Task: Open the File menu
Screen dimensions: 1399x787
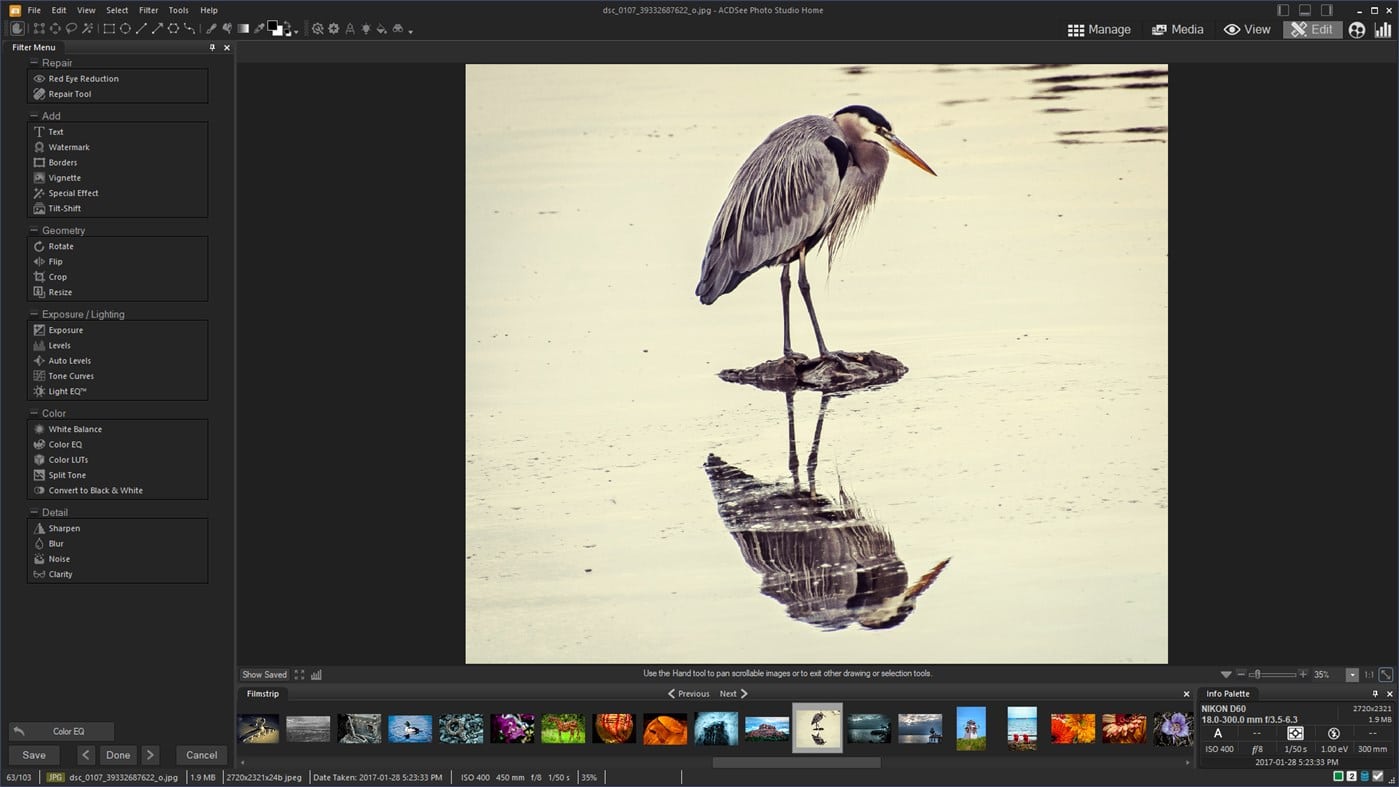Action: click(34, 10)
